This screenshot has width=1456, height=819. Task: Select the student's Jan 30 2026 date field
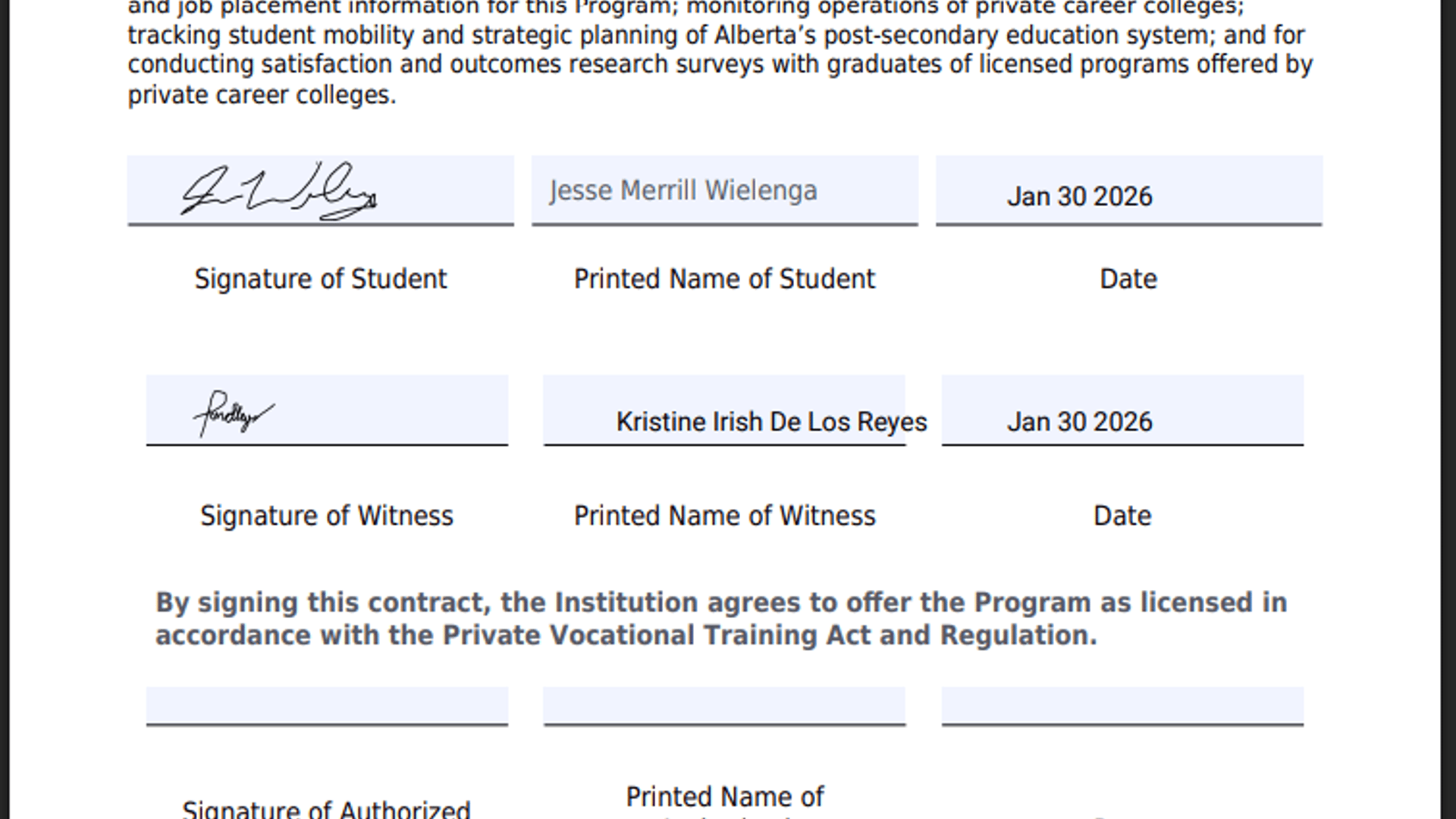1128,190
